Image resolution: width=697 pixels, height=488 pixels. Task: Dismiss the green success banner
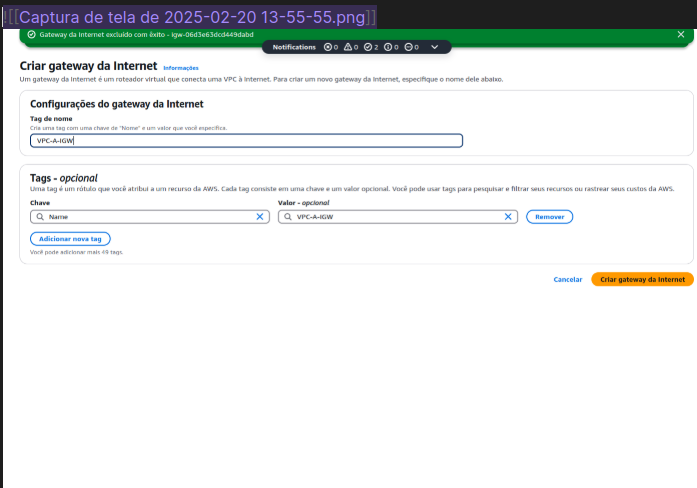679,34
